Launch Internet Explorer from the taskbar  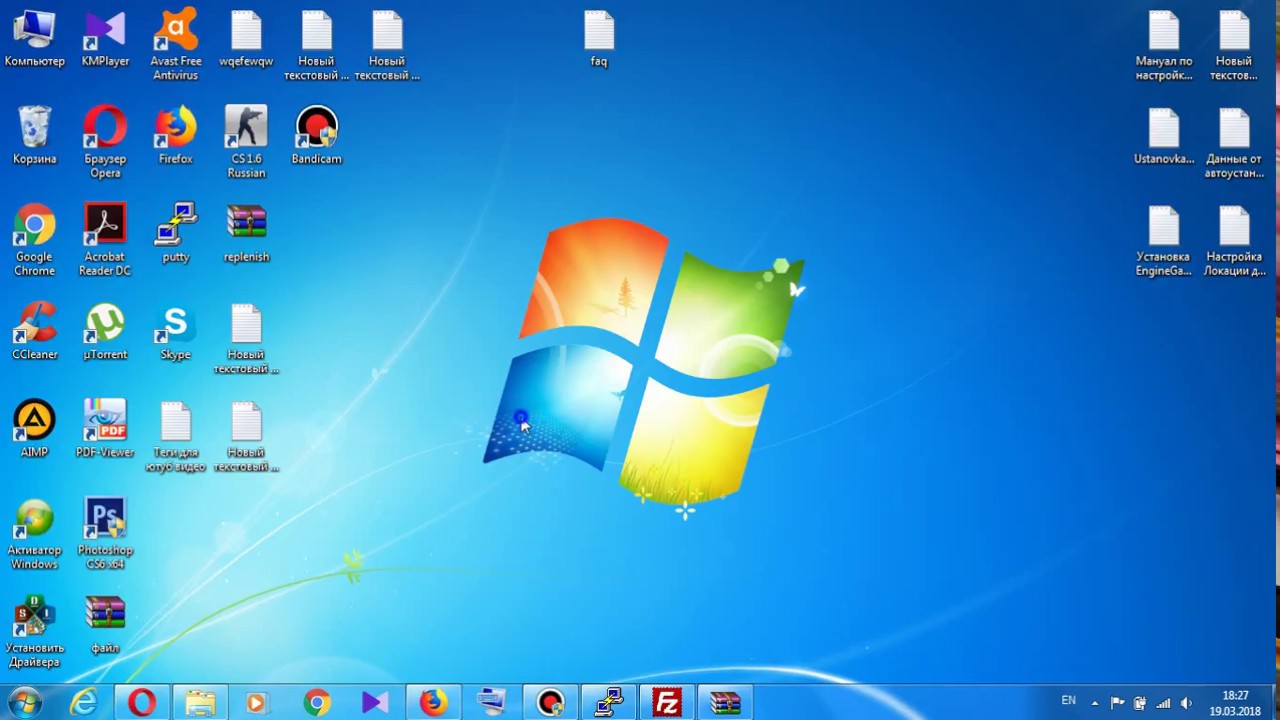83,703
